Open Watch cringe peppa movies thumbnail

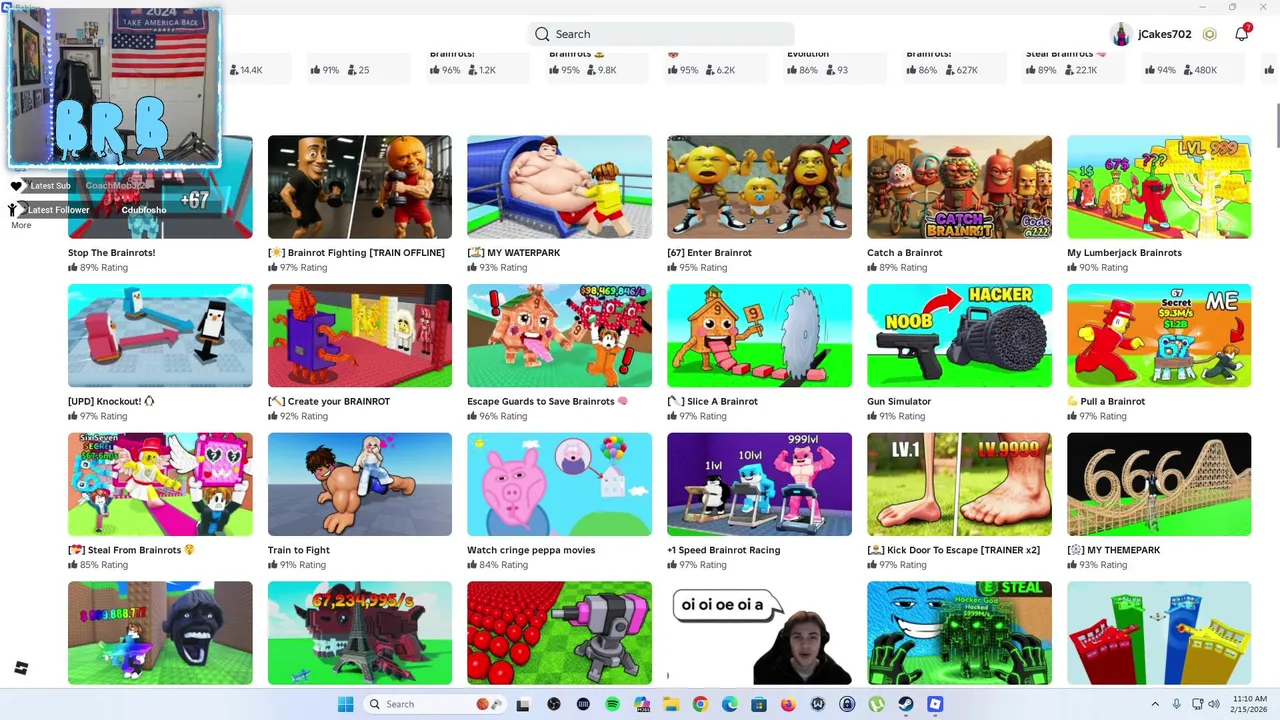pyautogui.click(x=560, y=485)
